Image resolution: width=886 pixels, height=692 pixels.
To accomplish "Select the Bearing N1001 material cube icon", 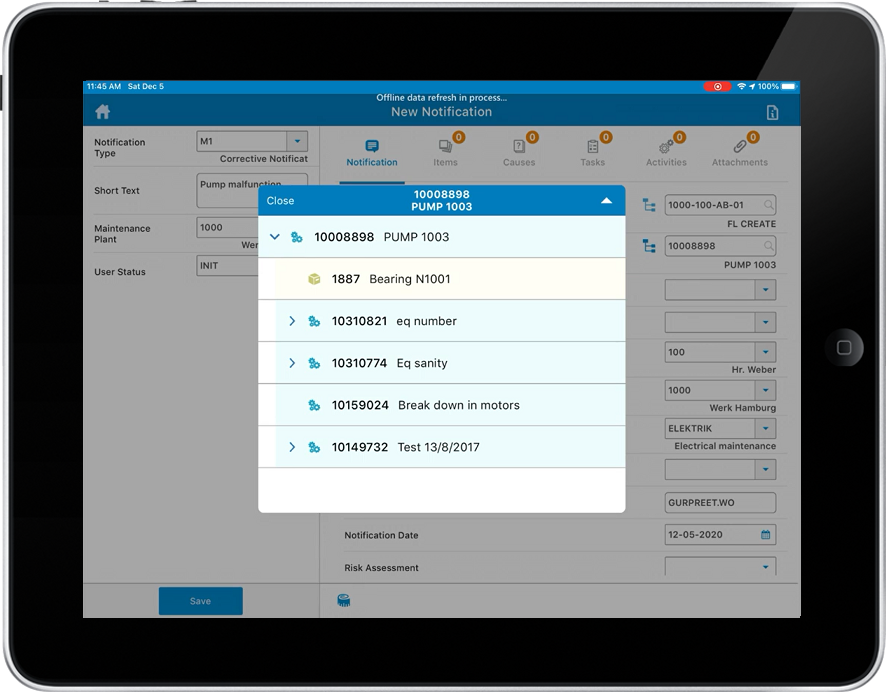I will (314, 279).
